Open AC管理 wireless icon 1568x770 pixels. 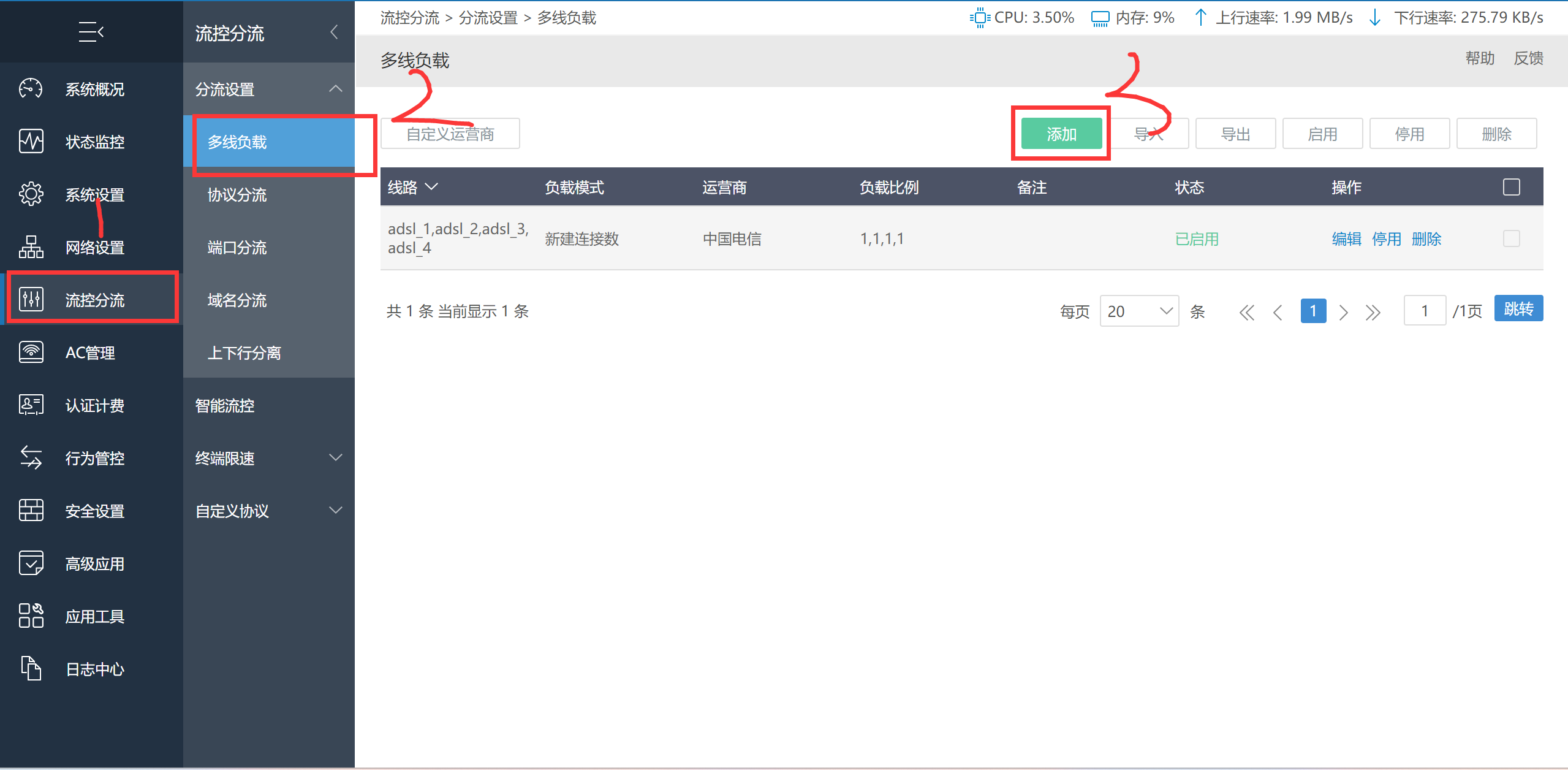tap(31, 353)
